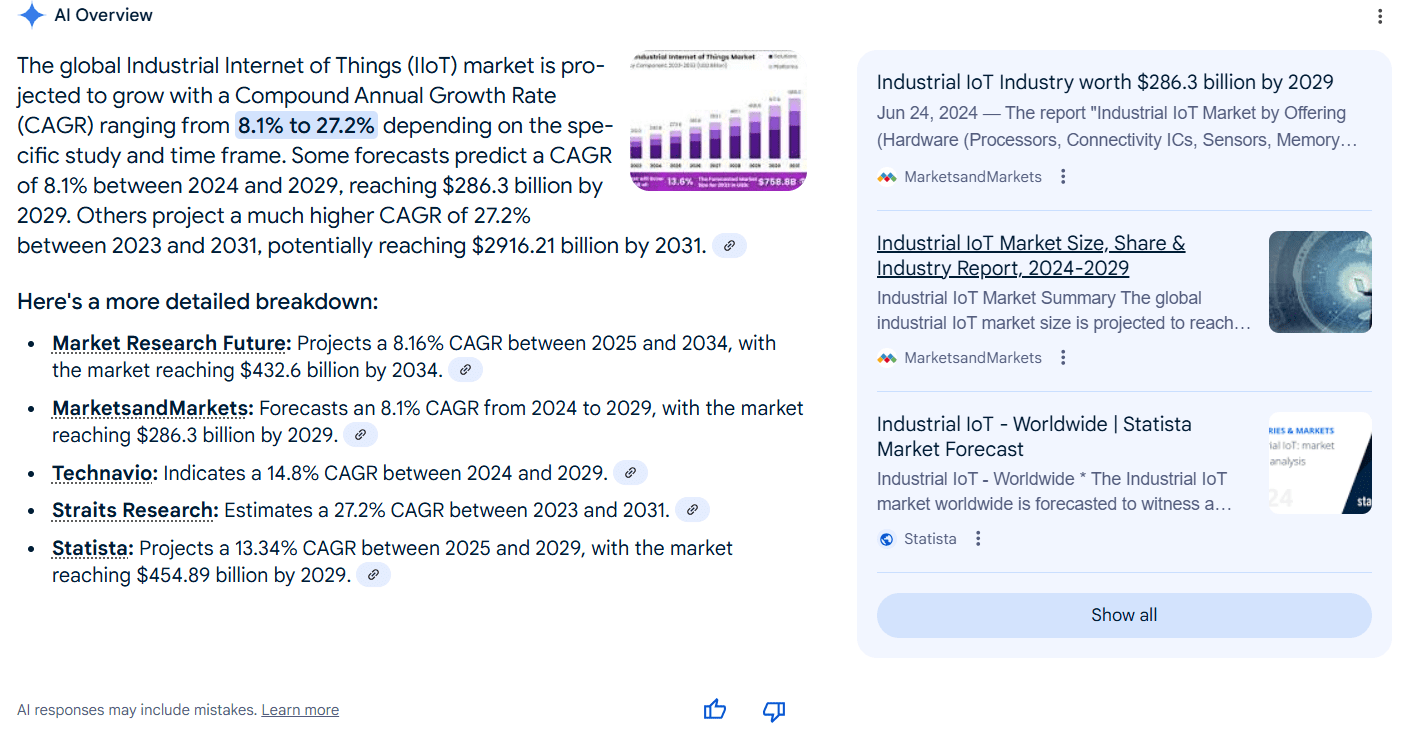
Task: Click the MarketsandMarkets logo on the first source
Action: coord(887,175)
